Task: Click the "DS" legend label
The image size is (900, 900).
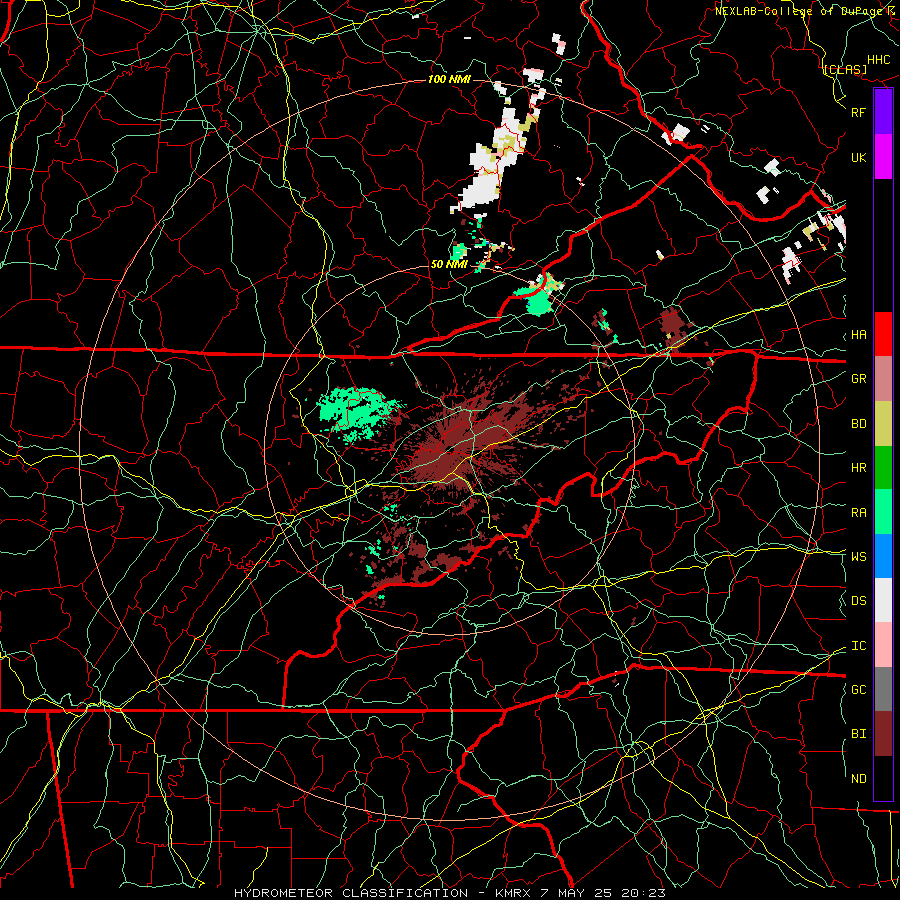Action: click(858, 601)
